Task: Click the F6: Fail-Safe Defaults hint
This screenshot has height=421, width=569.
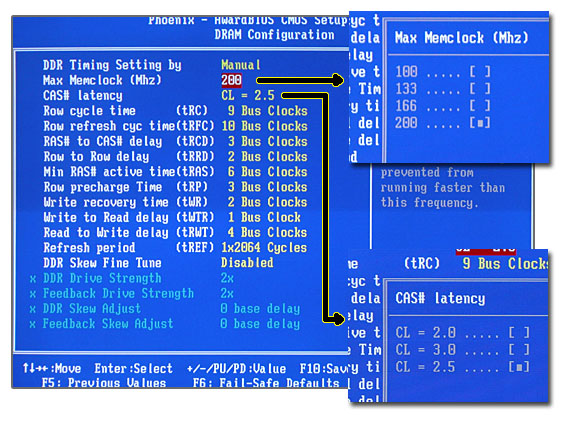Action: [x=266, y=383]
